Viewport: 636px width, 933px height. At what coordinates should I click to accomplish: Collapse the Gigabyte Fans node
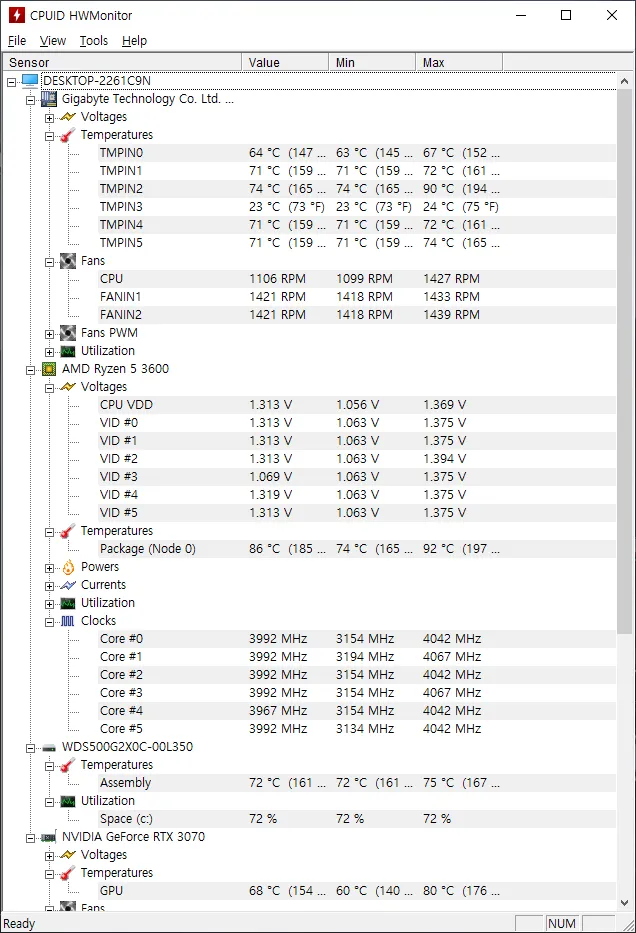point(50,262)
